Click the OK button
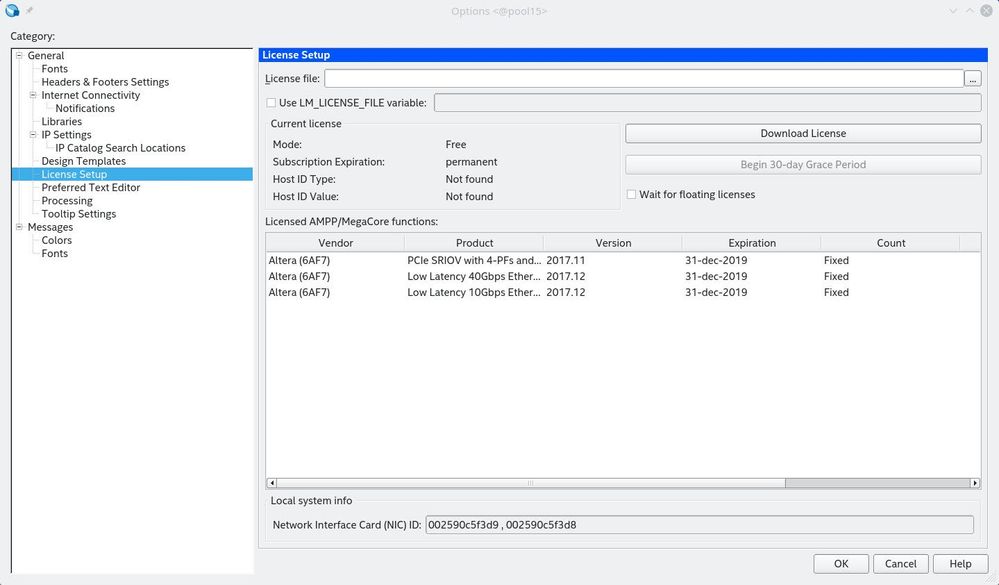Image resolution: width=999 pixels, height=585 pixels. [841, 564]
